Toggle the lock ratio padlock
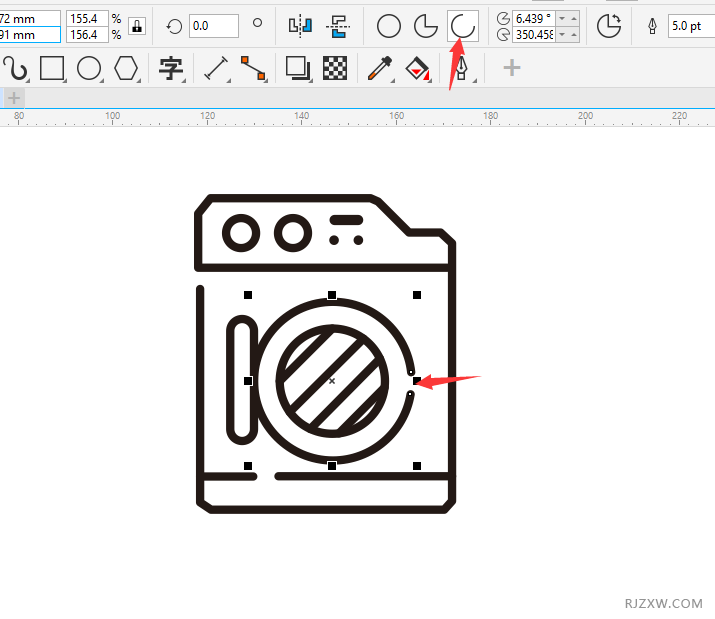Image resolution: width=715 pixels, height=619 pixels. click(137, 26)
